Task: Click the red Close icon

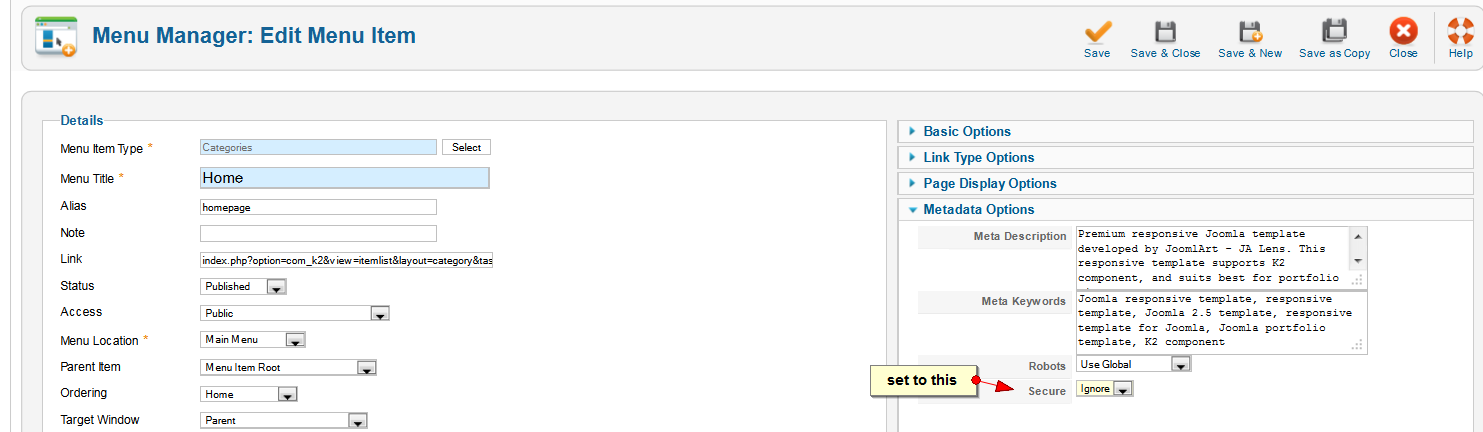Action: point(1403,33)
